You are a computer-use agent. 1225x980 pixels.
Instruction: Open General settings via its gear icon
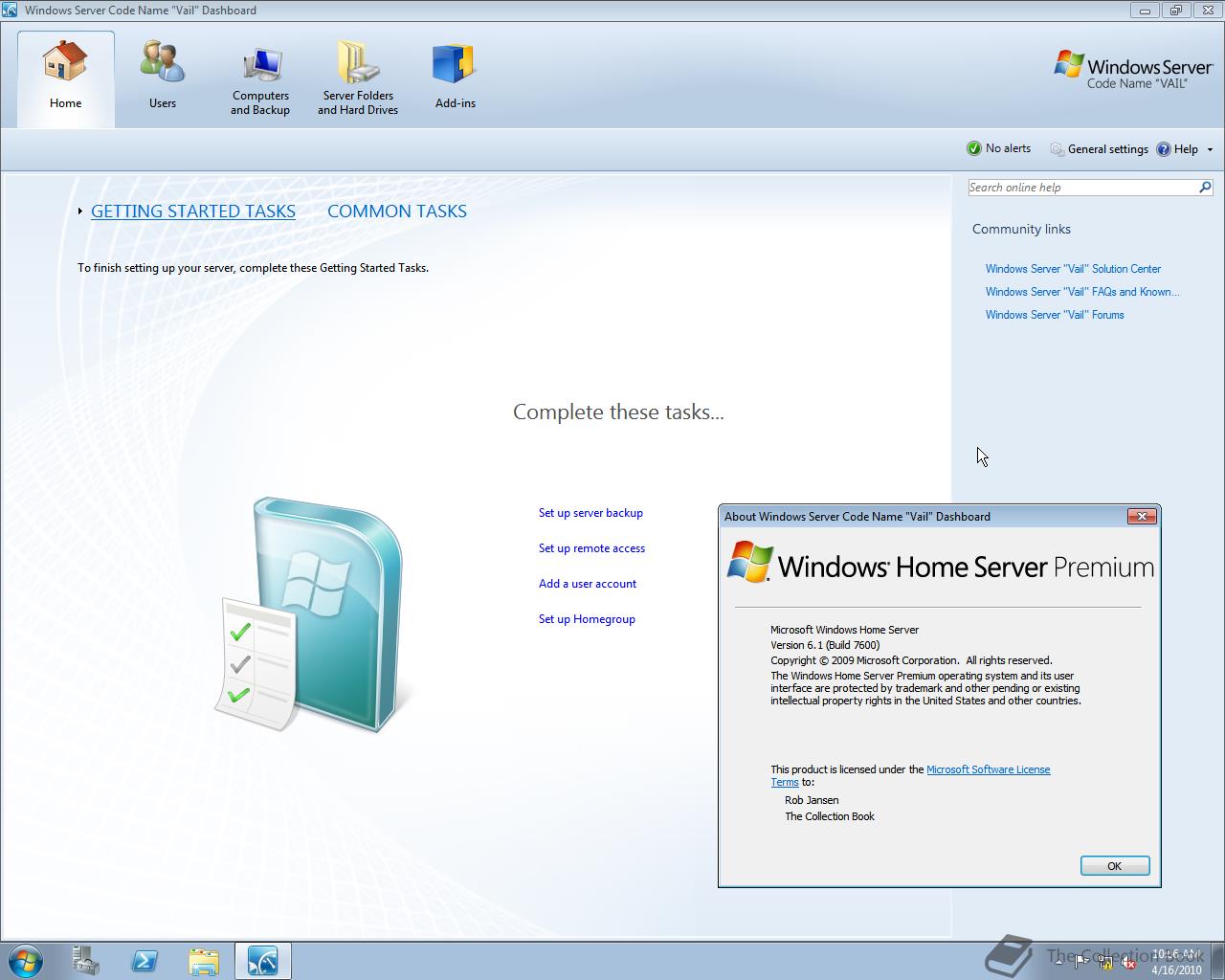tap(1057, 149)
